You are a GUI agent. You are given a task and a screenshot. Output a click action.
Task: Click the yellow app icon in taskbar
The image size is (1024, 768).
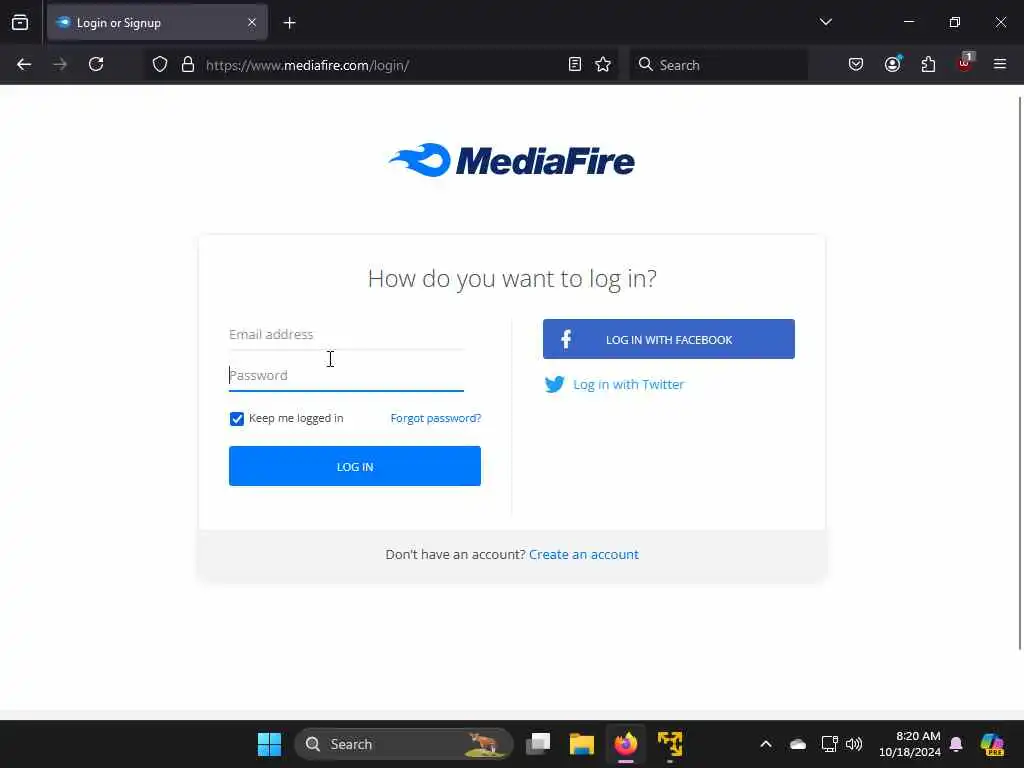pyautogui.click(x=669, y=744)
